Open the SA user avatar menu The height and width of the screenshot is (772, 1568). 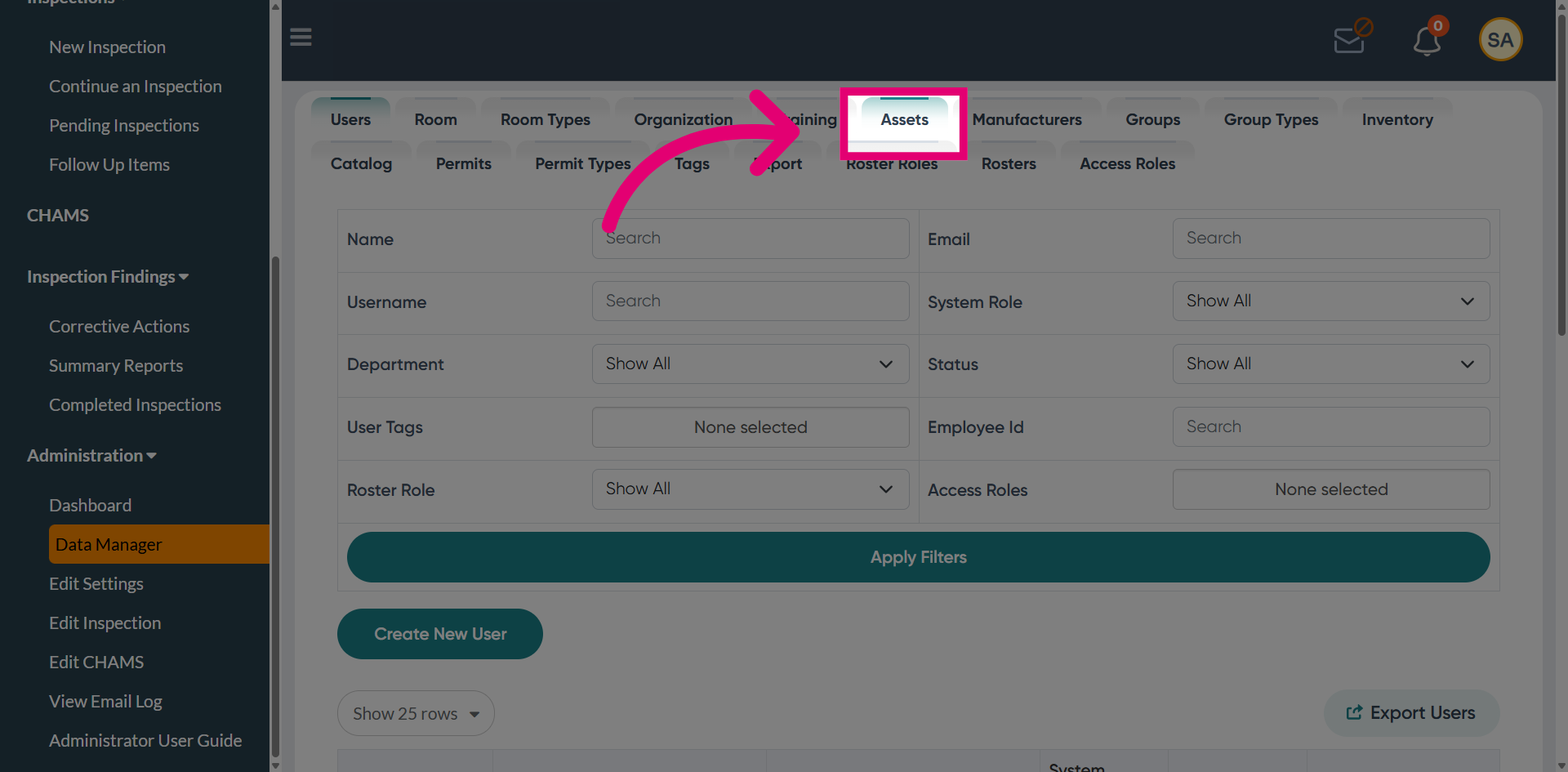pos(1500,39)
